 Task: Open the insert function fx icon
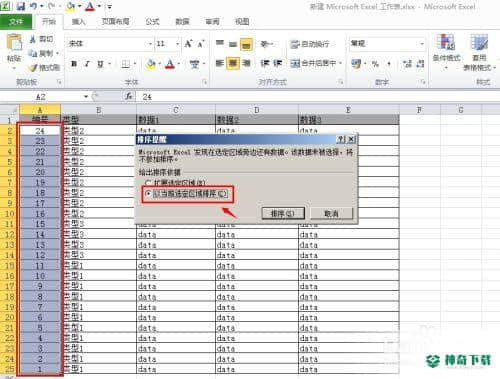[x=129, y=97]
